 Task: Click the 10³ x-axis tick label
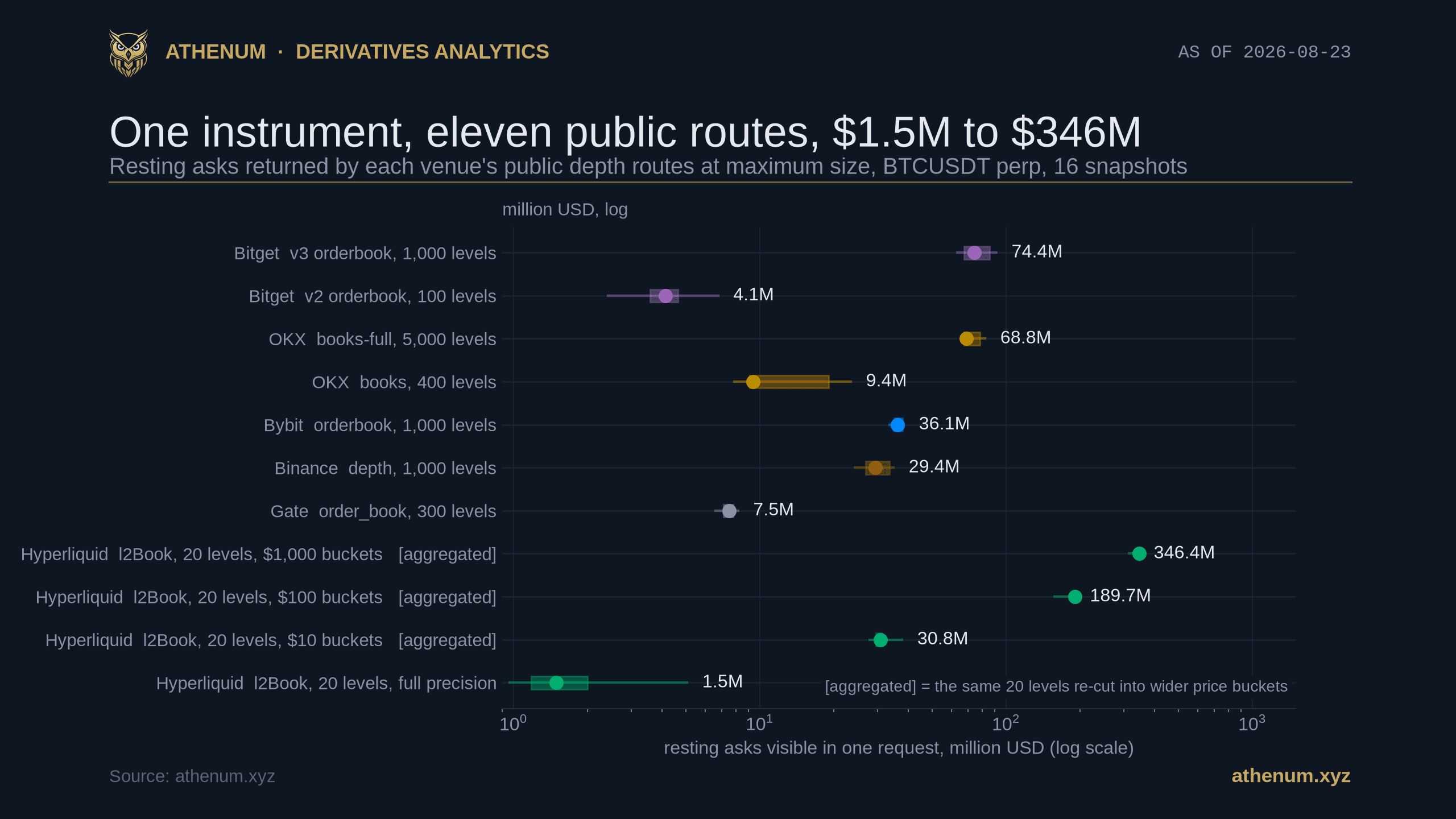click(1252, 723)
